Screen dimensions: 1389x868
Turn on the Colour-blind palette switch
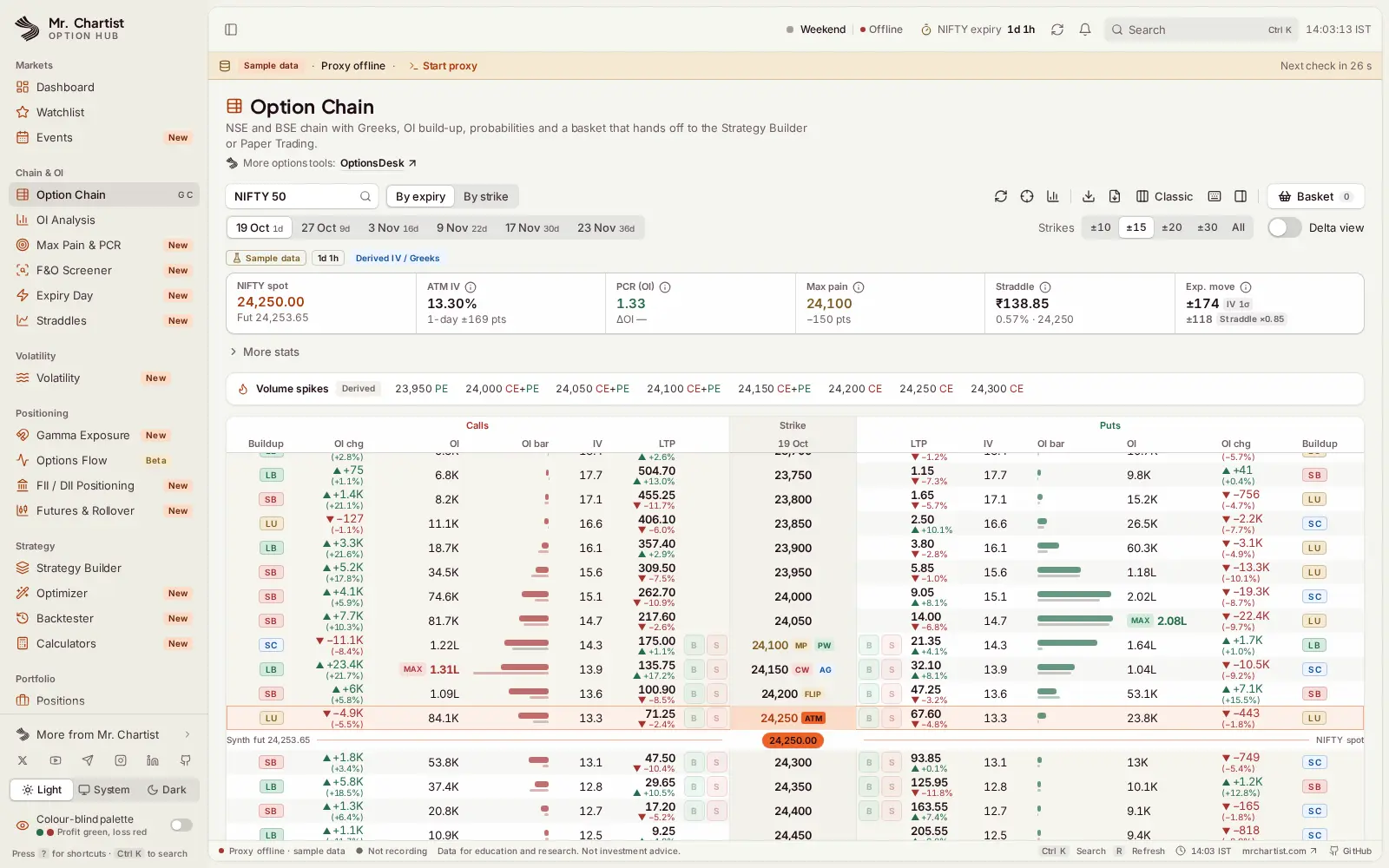pos(181,825)
